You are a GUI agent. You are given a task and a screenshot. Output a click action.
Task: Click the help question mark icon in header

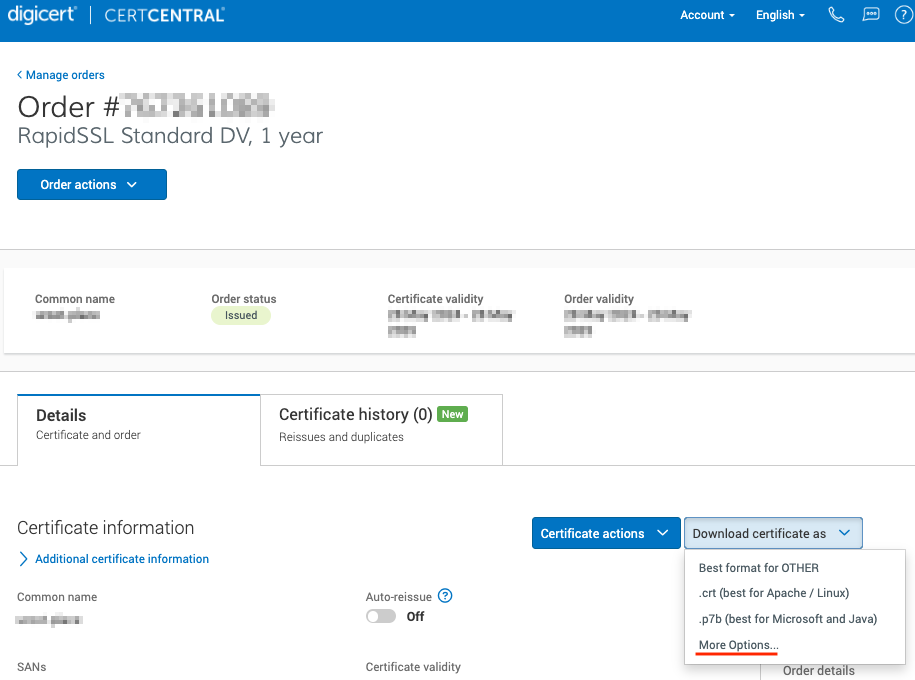pyautogui.click(x=904, y=15)
